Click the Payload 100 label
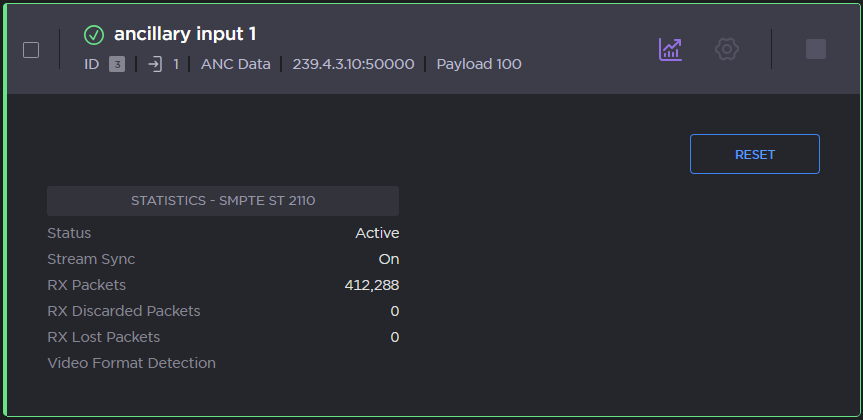 [x=479, y=64]
